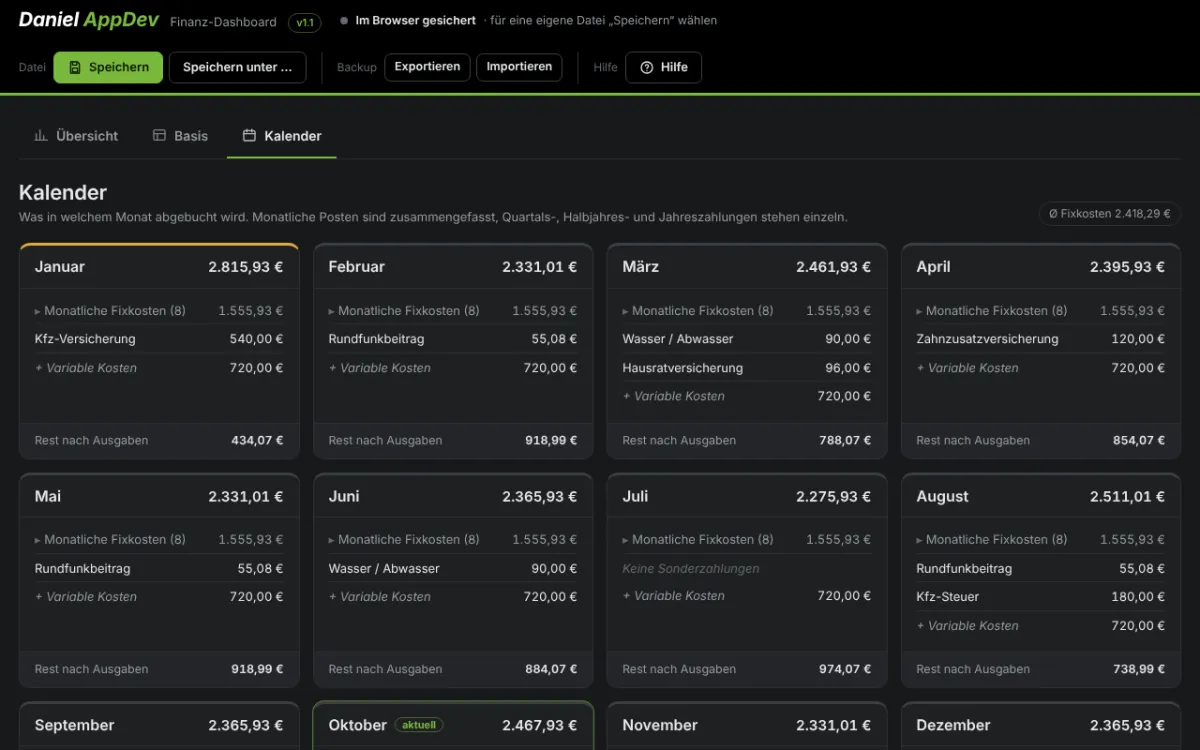
Task: Click the table icon beside Basis
Action: pyautogui.click(x=159, y=135)
